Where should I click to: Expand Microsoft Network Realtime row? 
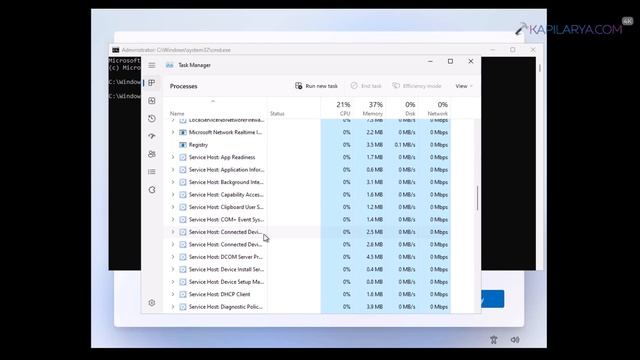click(x=173, y=132)
